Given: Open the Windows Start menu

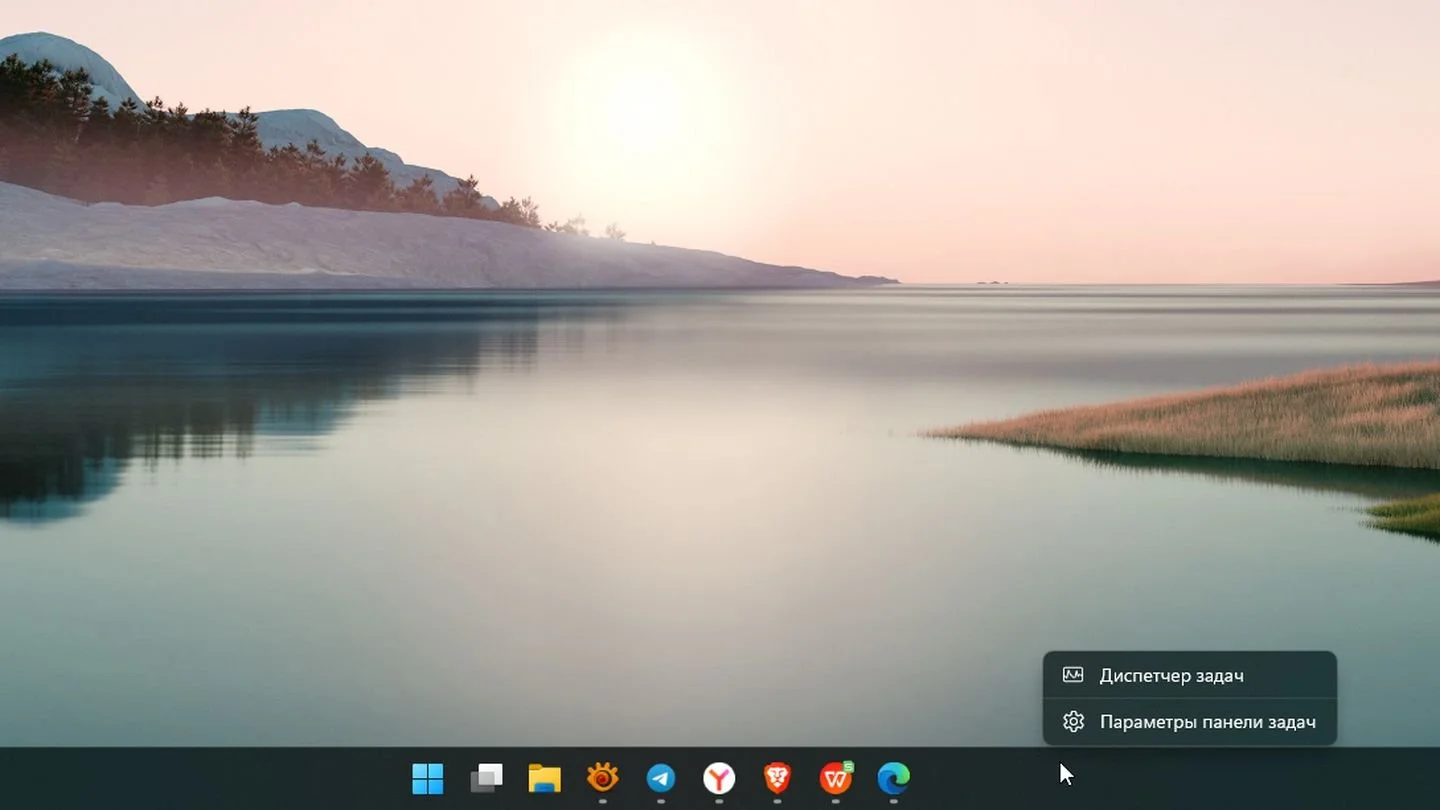Looking at the screenshot, I should point(428,777).
